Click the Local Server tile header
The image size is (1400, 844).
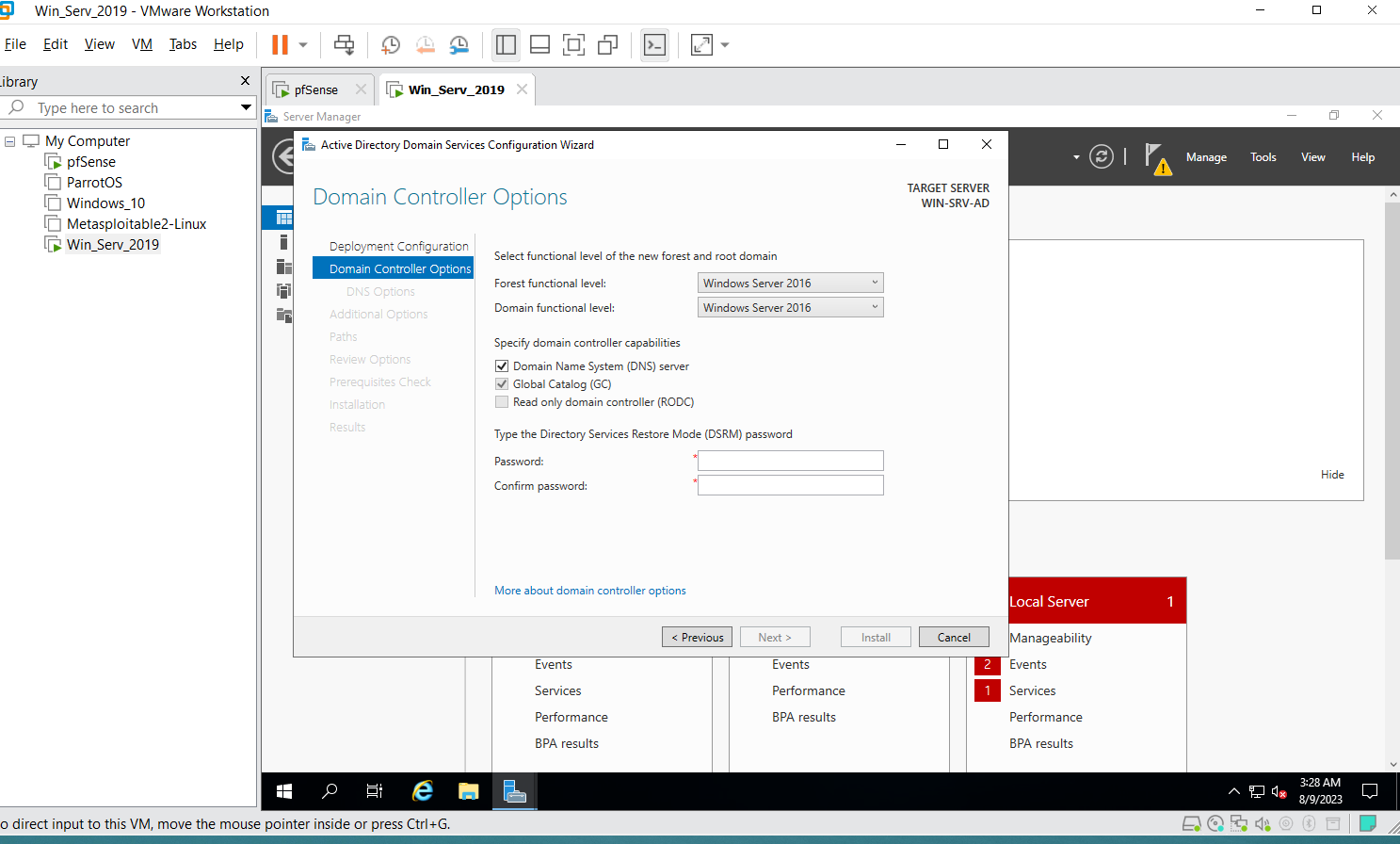(1098, 601)
